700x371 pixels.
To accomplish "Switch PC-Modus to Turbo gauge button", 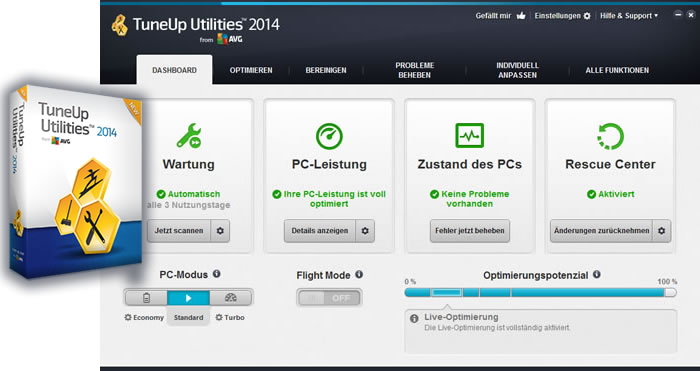I will 230,298.
